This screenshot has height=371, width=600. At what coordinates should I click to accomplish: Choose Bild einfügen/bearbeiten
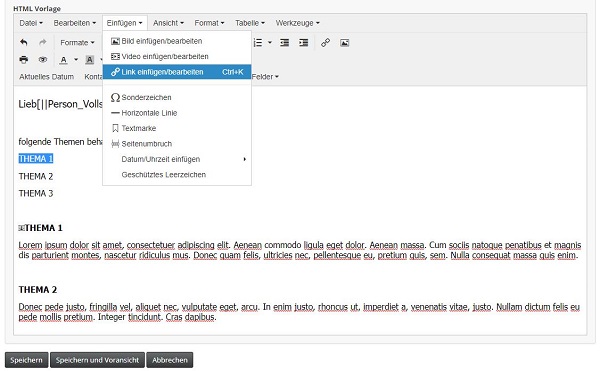click(x=177, y=41)
